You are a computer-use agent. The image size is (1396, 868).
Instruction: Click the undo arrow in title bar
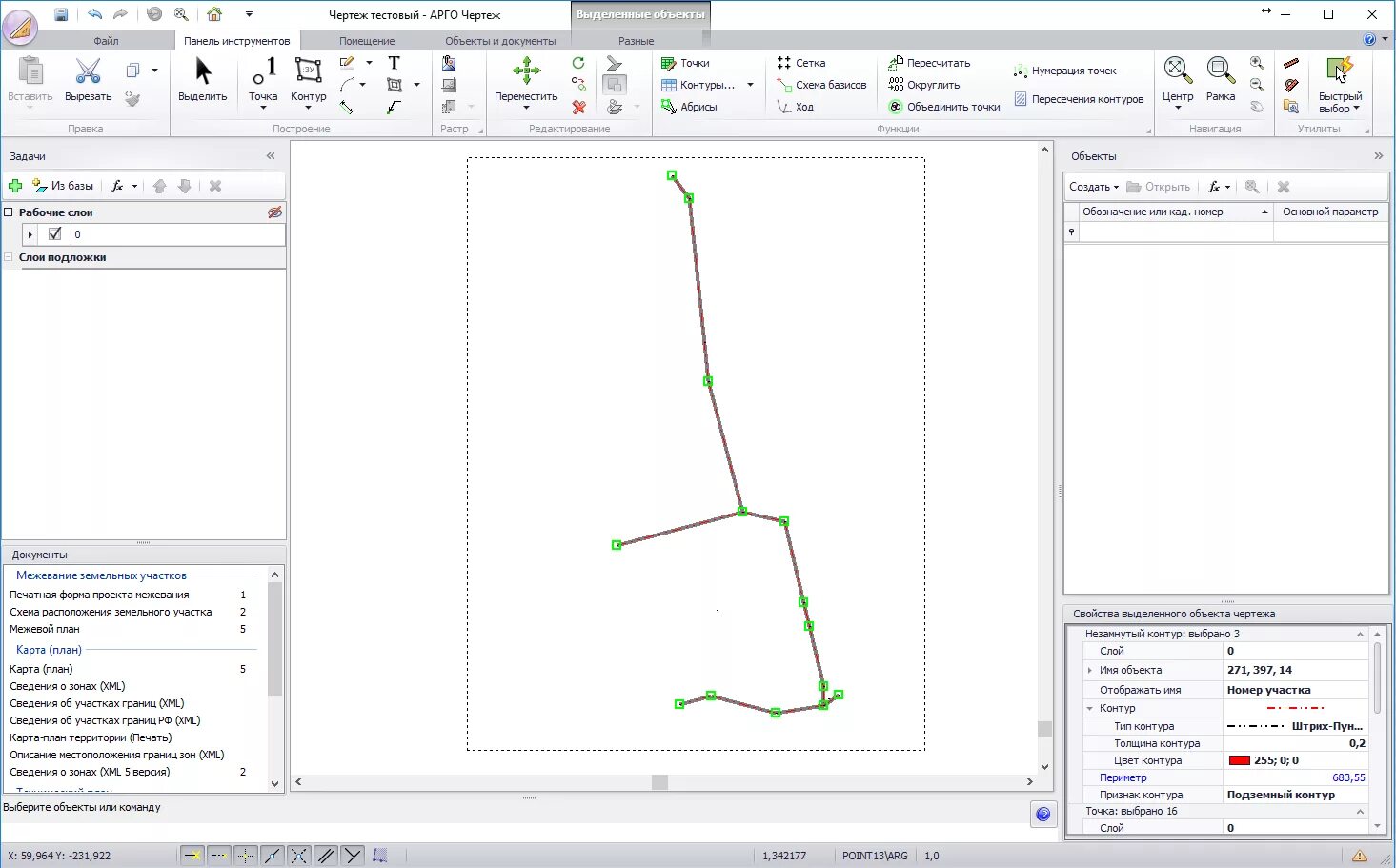pyautogui.click(x=94, y=14)
